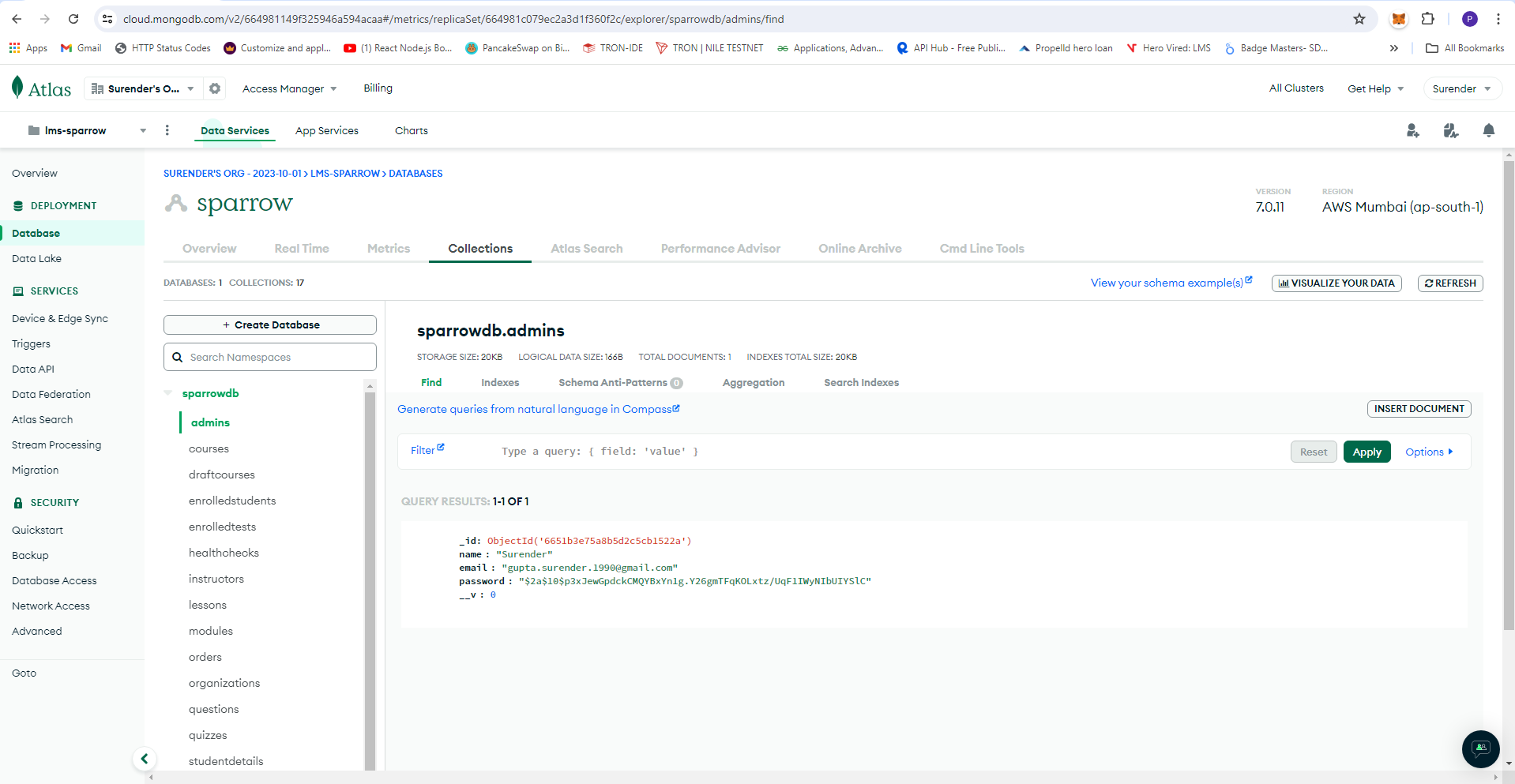
Task: Open organization settings gear icon
Action: click(215, 88)
